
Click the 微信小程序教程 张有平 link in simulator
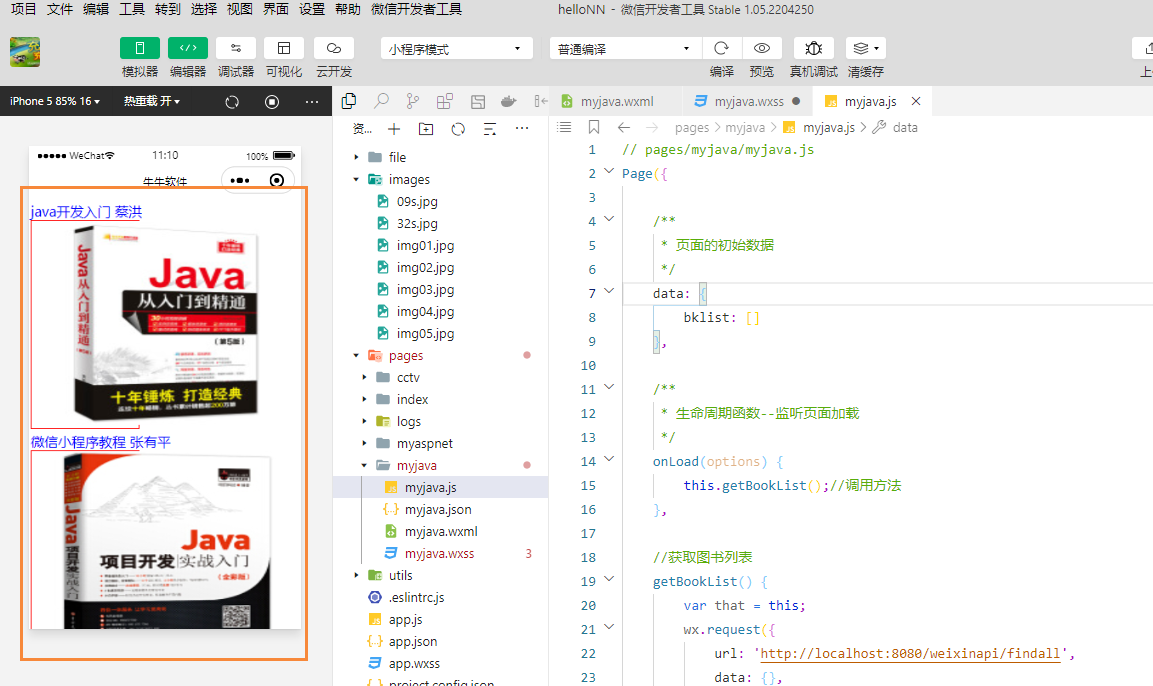tap(101, 442)
